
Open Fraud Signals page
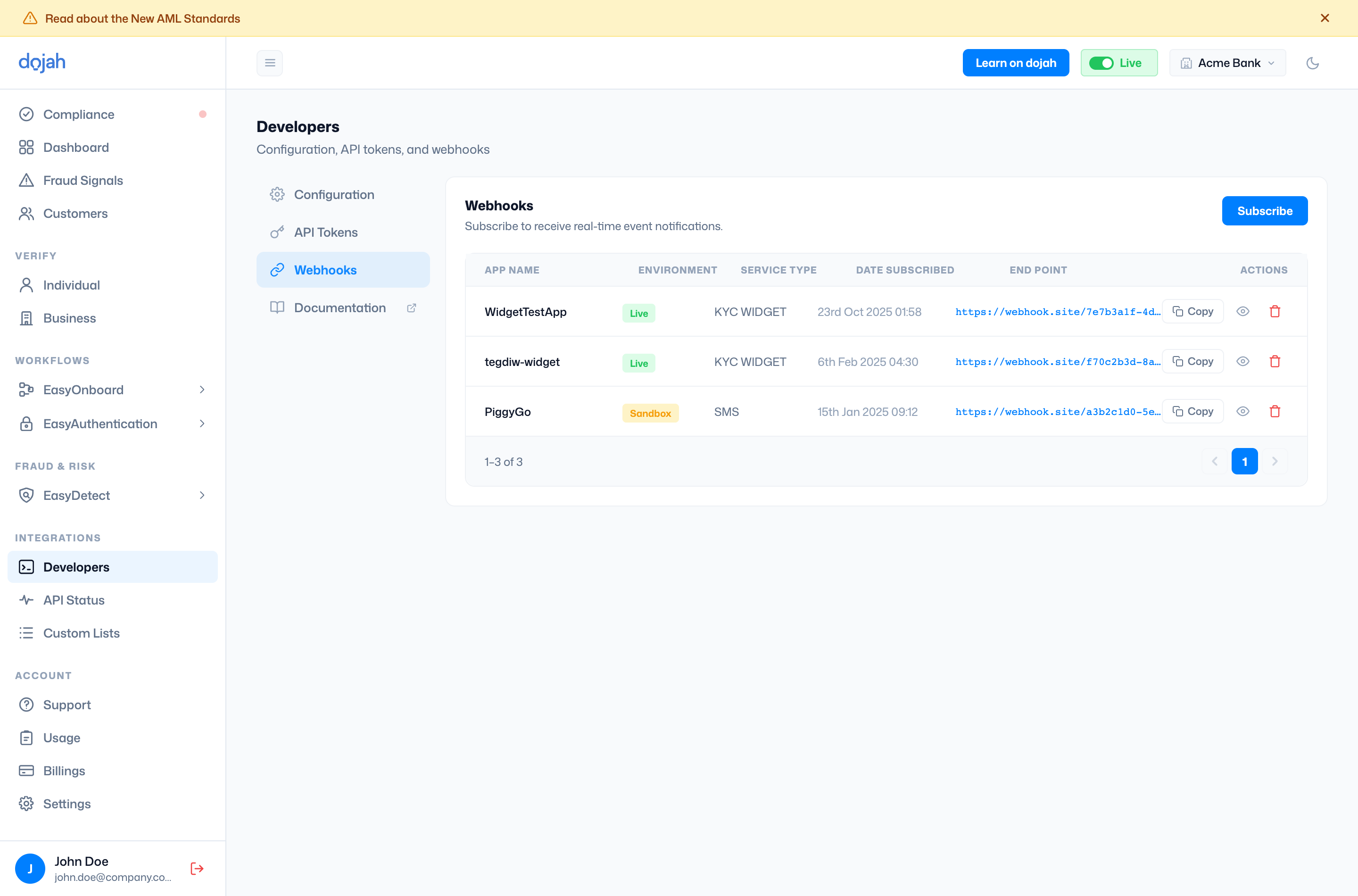[x=113, y=181]
